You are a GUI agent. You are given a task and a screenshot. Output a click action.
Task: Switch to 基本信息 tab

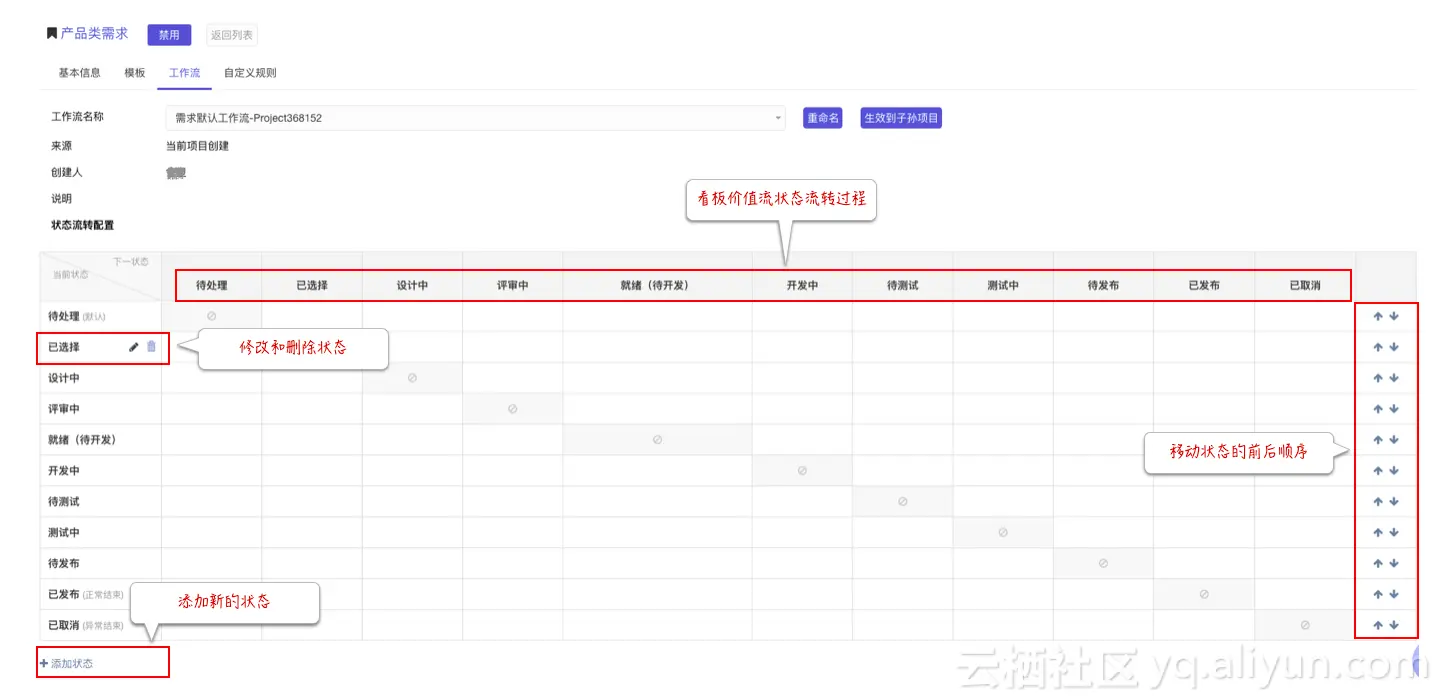[79, 73]
